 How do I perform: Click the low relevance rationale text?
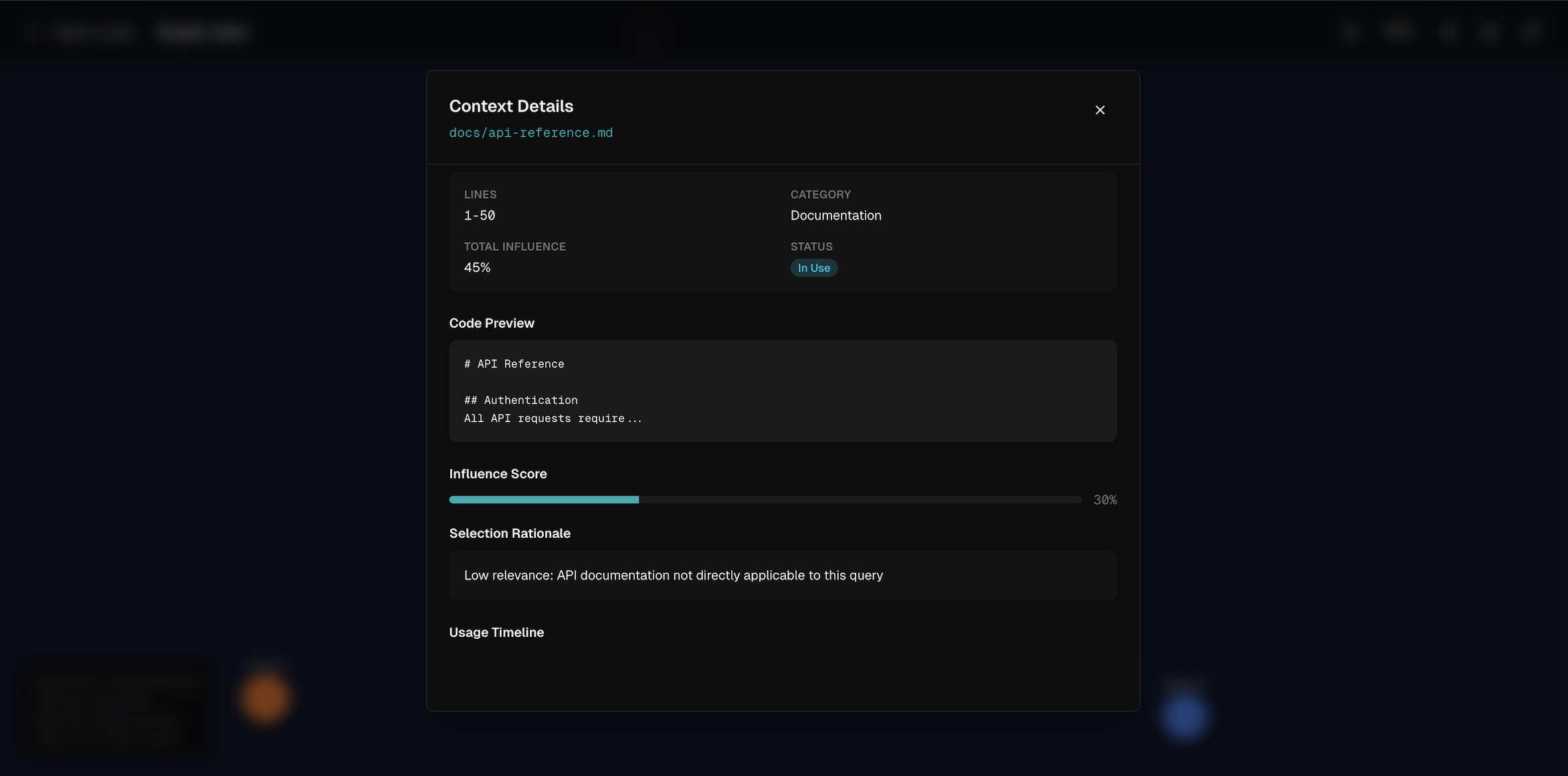click(x=673, y=575)
